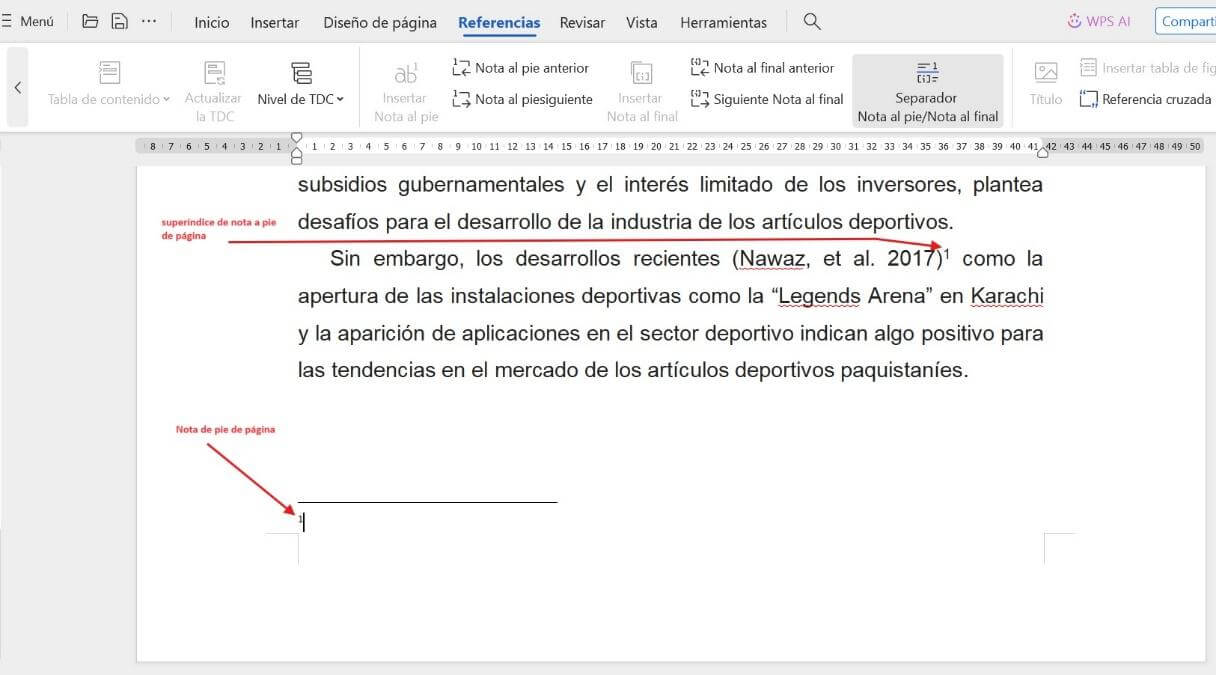Open the Referencia cruzada tool
The height and width of the screenshot is (675, 1216).
click(x=1147, y=99)
